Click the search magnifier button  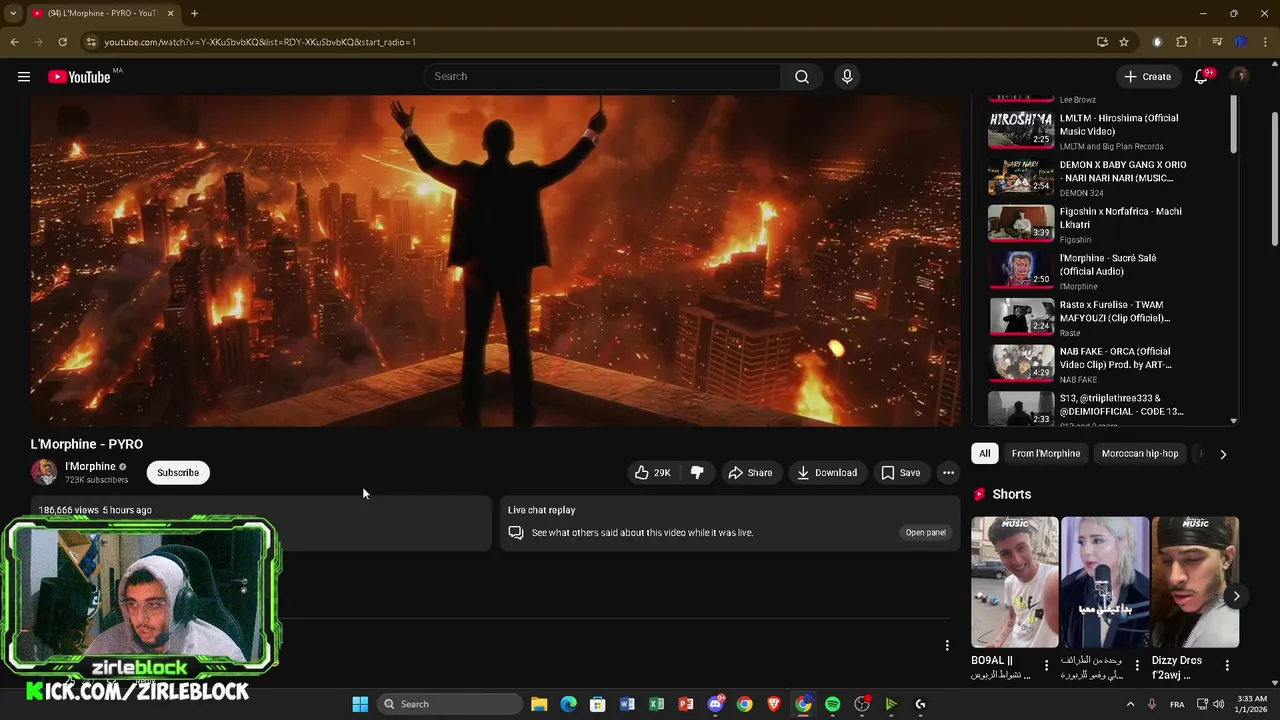[x=801, y=76]
